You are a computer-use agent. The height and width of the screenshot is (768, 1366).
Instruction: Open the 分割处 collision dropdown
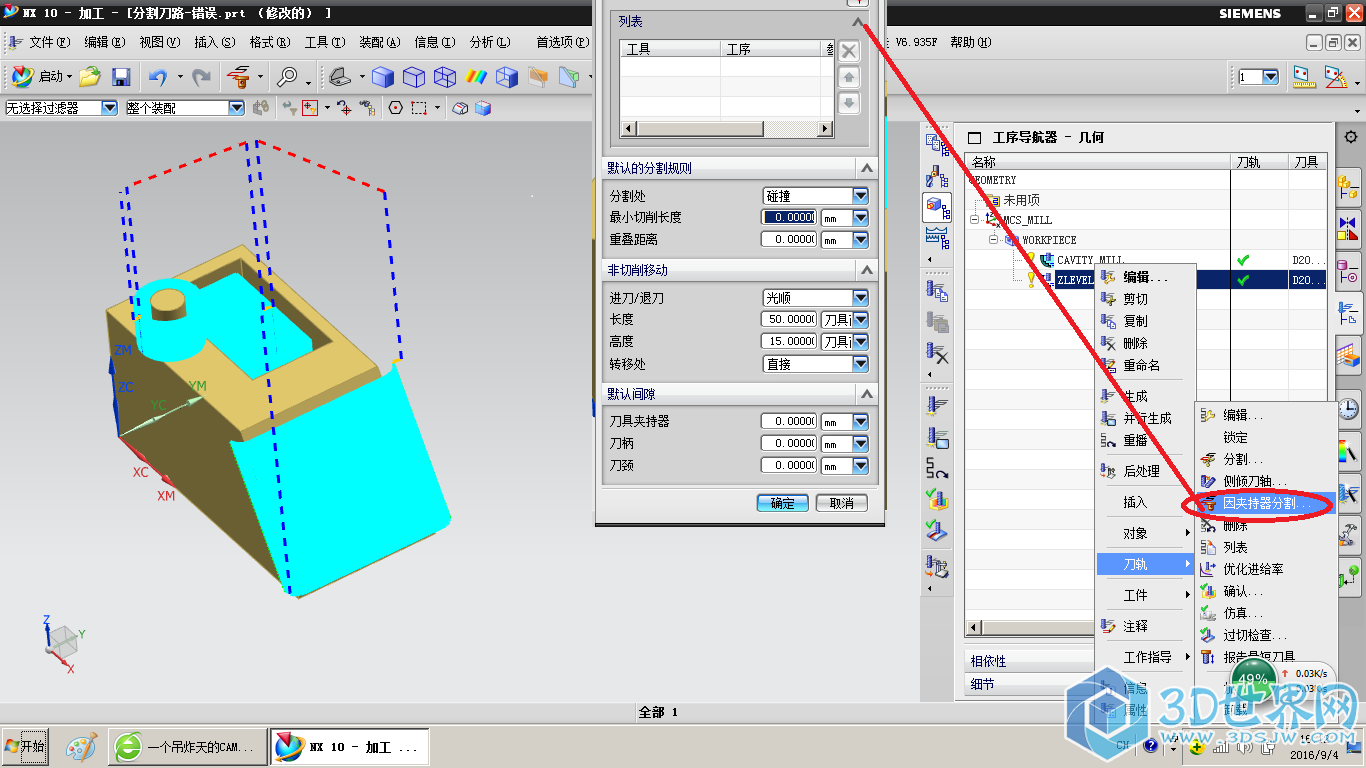point(860,196)
